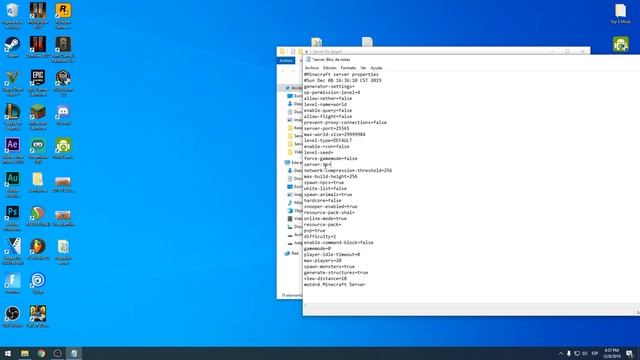Select the Vegas Pro desktop shortcut
The image size is (640, 360).
tap(12, 252)
